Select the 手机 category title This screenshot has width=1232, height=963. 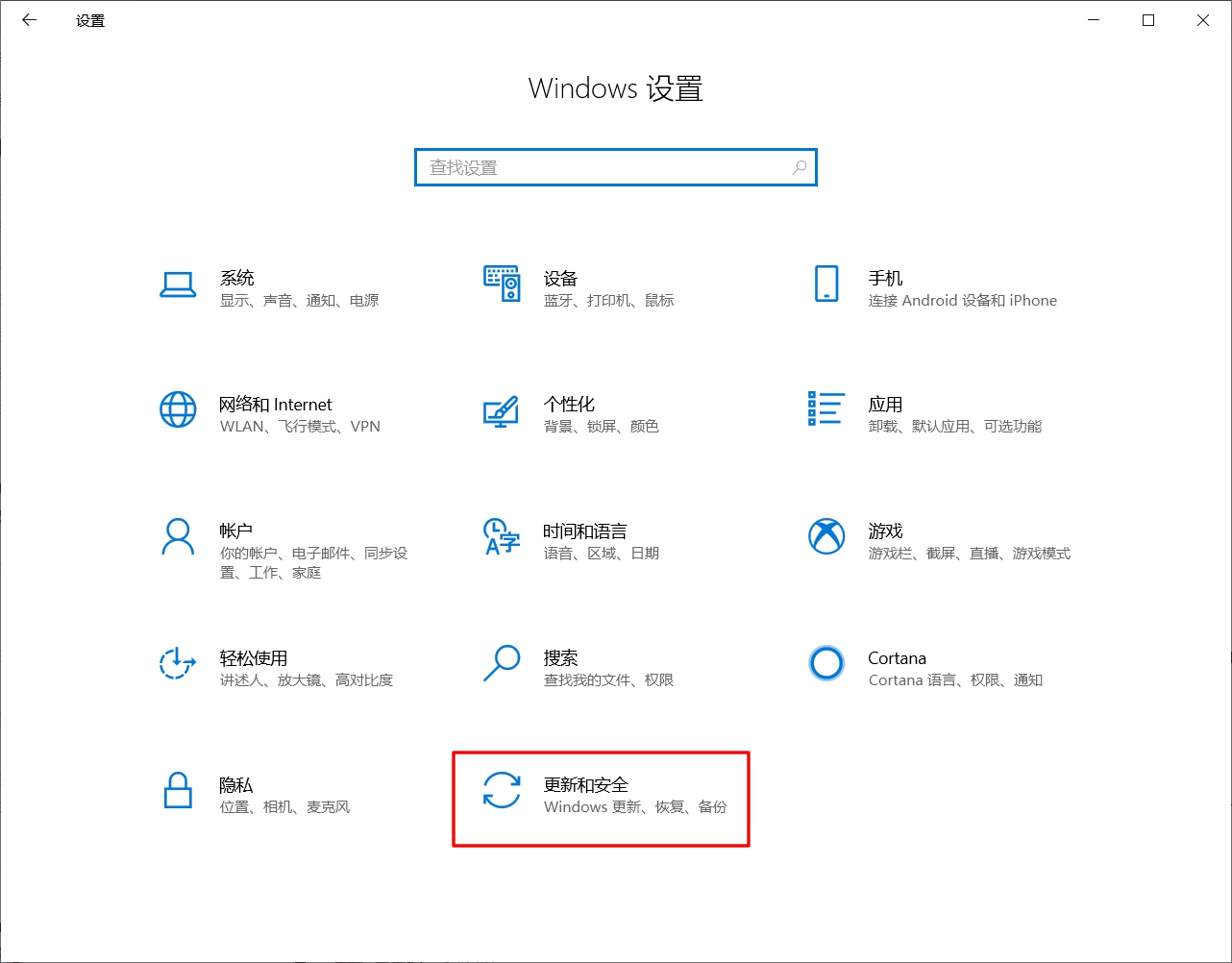pos(885,278)
